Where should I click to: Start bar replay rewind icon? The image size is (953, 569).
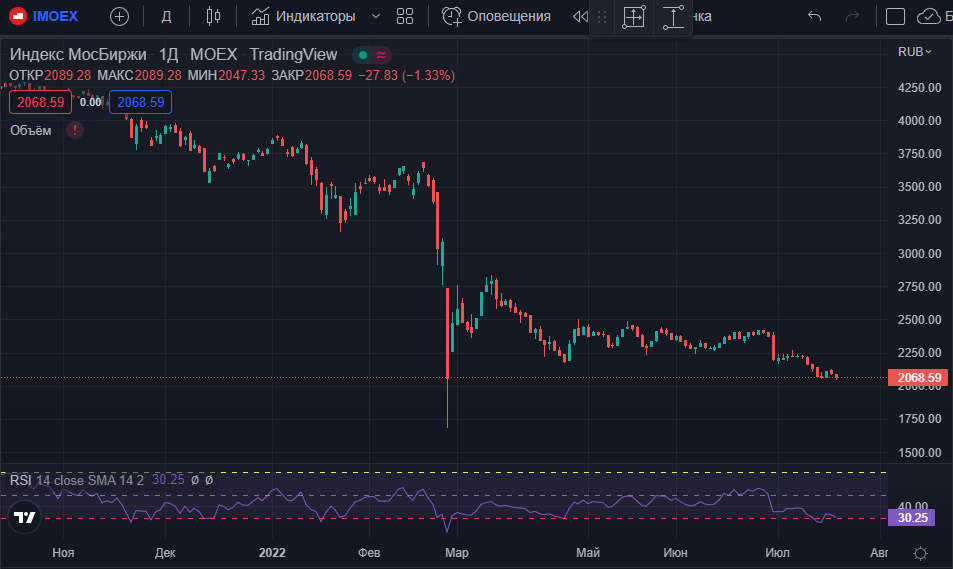click(580, 16)
